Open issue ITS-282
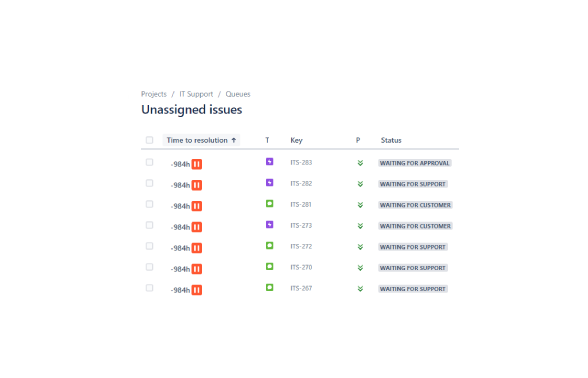This screenshot has width=588, height=378. [301, 184]
